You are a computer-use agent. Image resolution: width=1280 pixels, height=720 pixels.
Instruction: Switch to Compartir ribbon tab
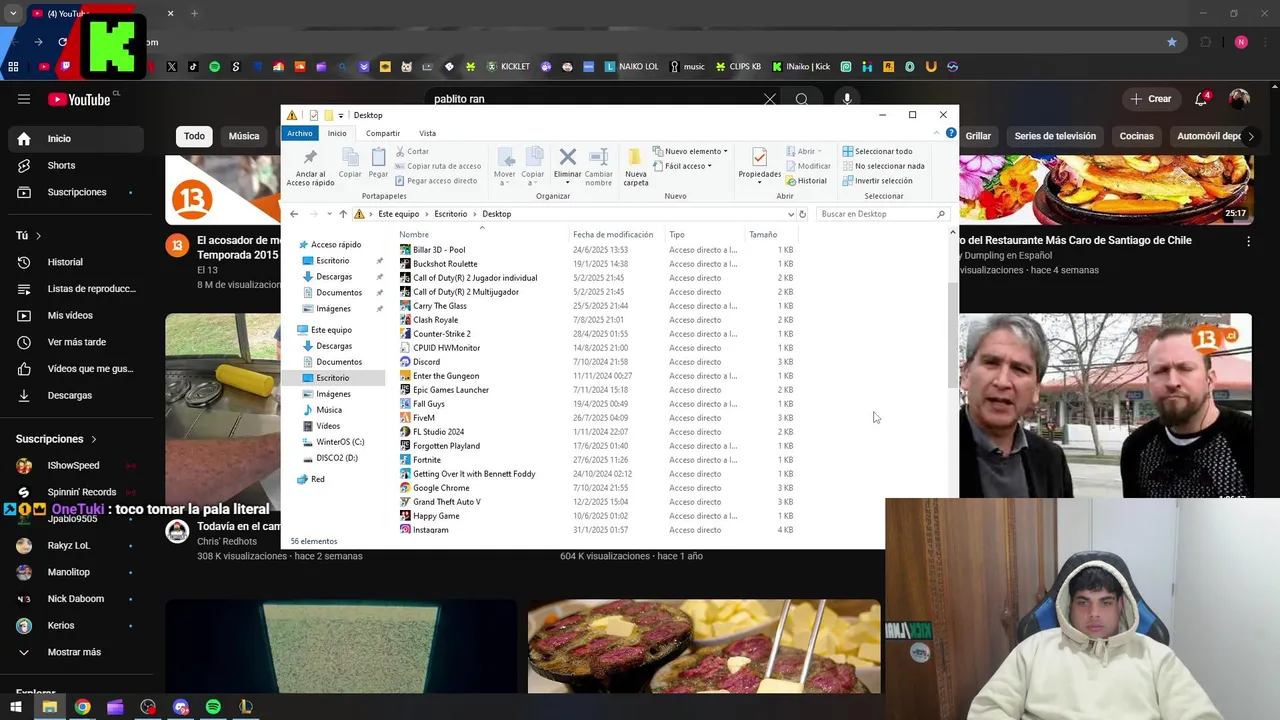383,133
